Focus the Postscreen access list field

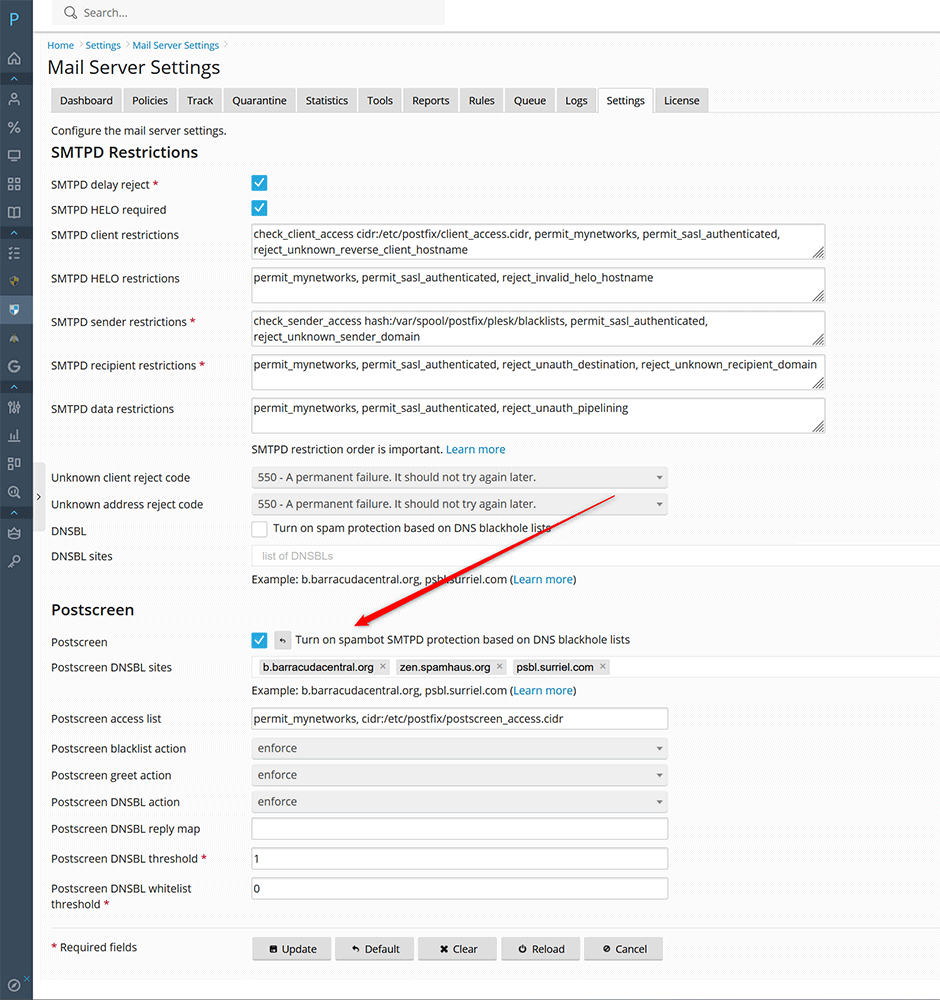point(459,719)
